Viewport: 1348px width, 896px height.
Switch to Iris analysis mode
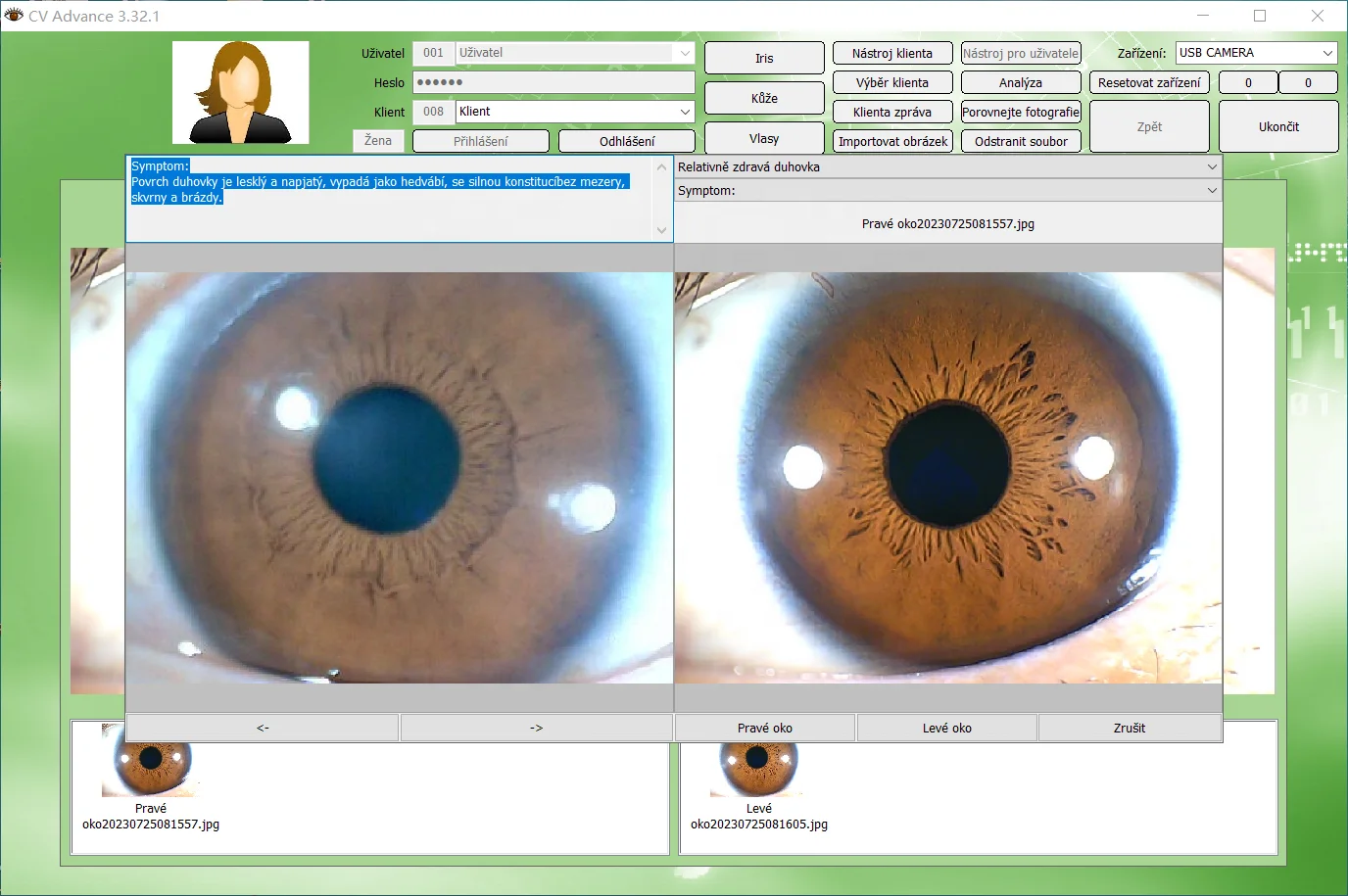coord(763,58)
